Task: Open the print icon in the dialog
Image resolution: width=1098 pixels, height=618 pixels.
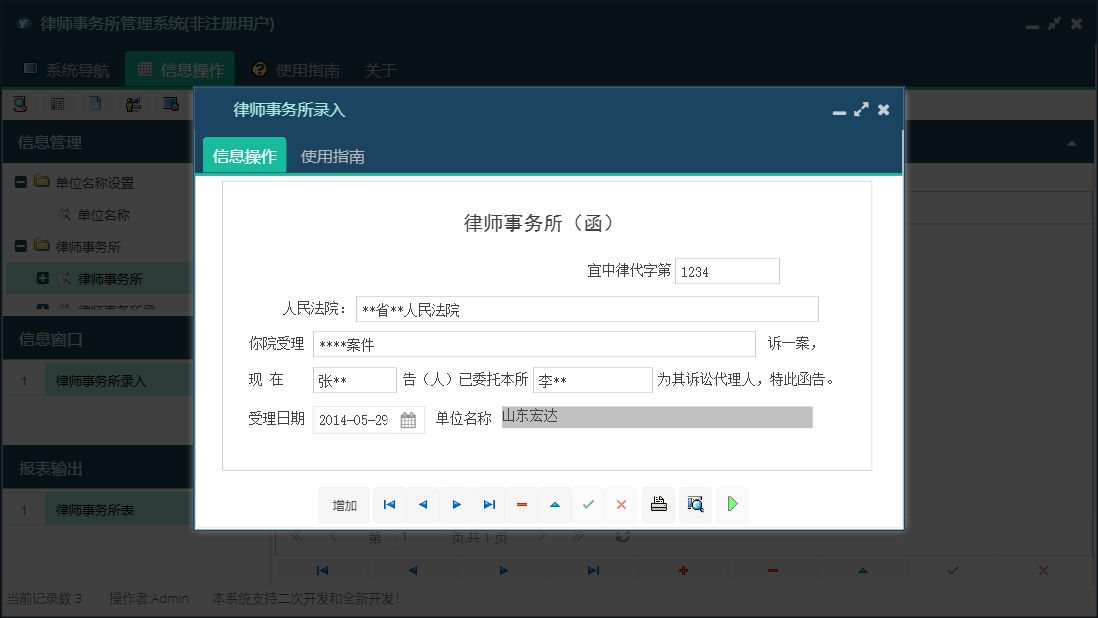Action: click(x=658, y=505)
